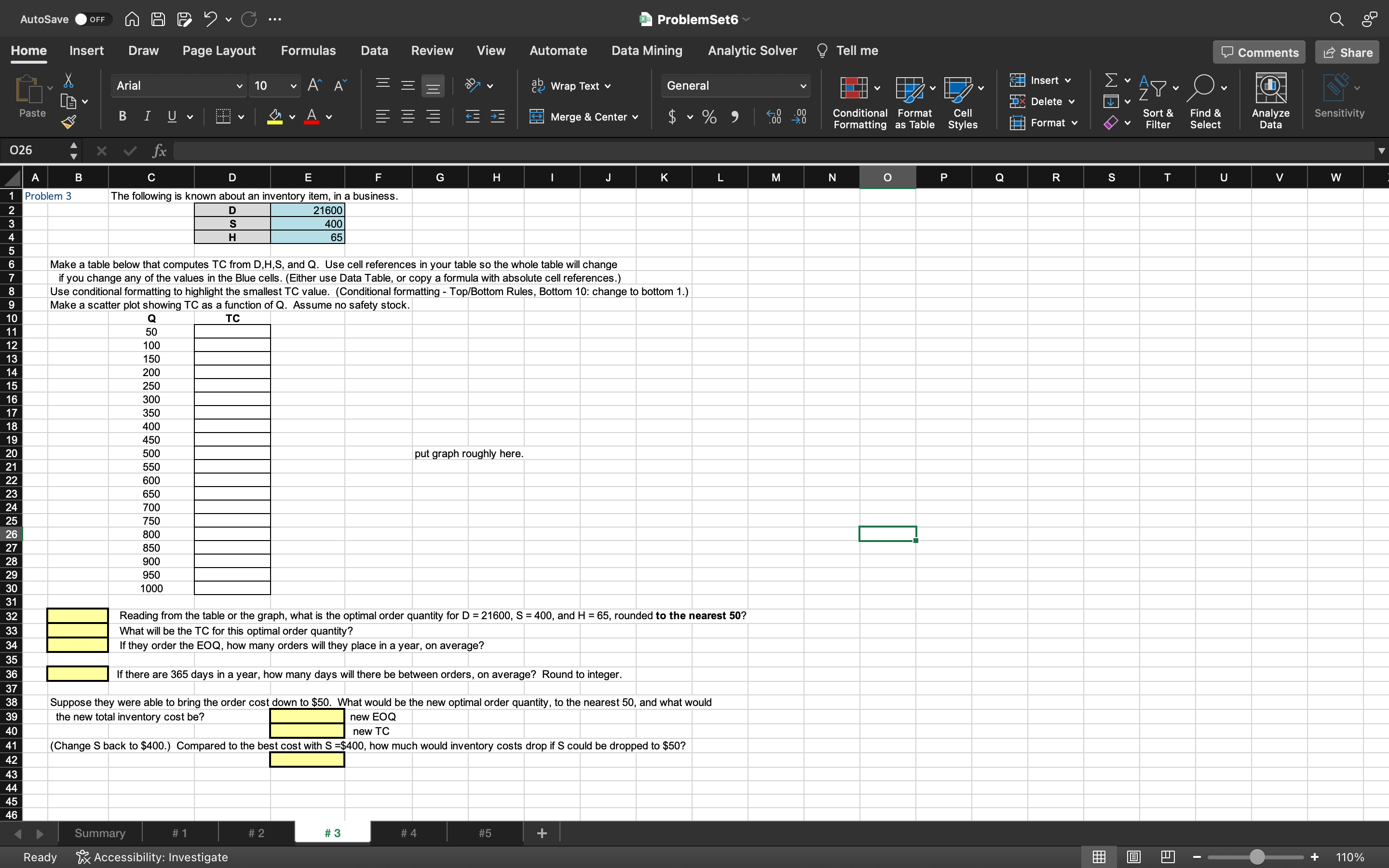1389x868 pixels.
Task: Enable Wrap Text for selection
Action: 571,85
